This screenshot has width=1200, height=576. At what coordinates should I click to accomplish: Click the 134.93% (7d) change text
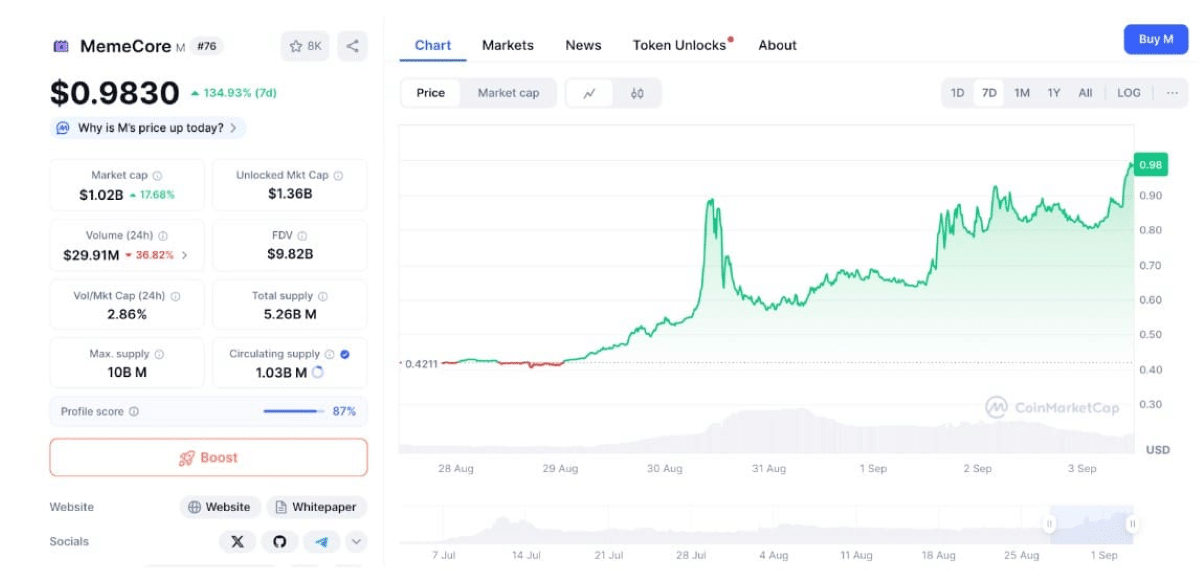233,93
